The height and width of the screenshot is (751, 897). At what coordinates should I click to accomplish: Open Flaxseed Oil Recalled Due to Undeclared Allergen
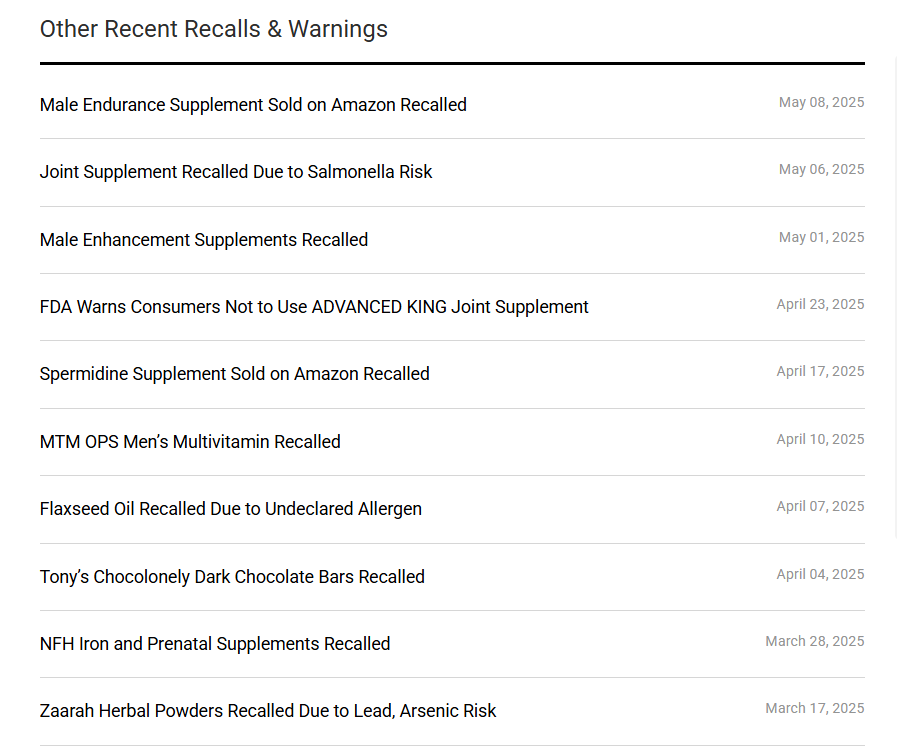pos(231,509)
